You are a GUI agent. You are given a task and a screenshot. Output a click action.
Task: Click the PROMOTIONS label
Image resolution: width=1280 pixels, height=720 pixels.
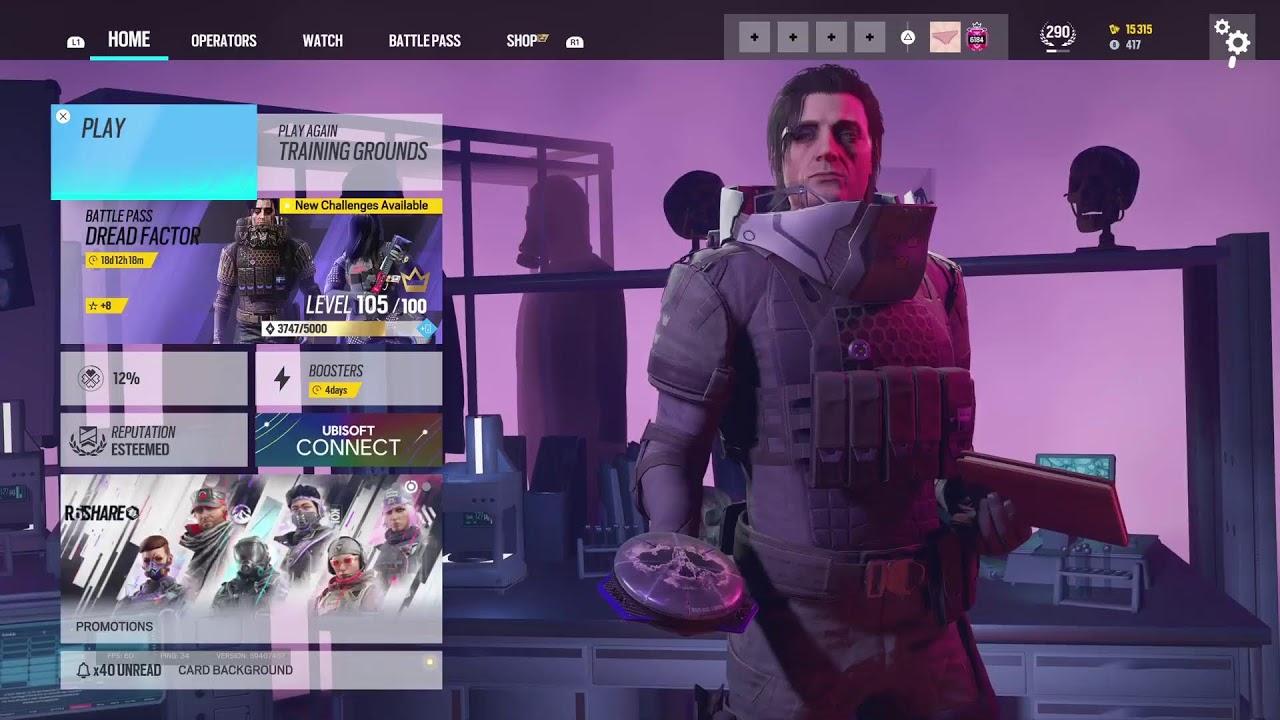click(x=114, y=626)
